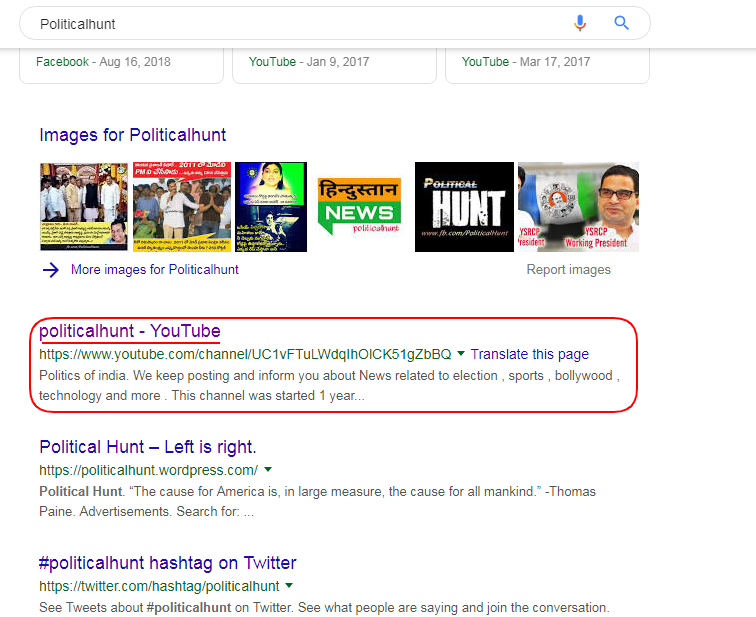
Task: Click the arrow icon beside More images
Action: tap(51, 270)
